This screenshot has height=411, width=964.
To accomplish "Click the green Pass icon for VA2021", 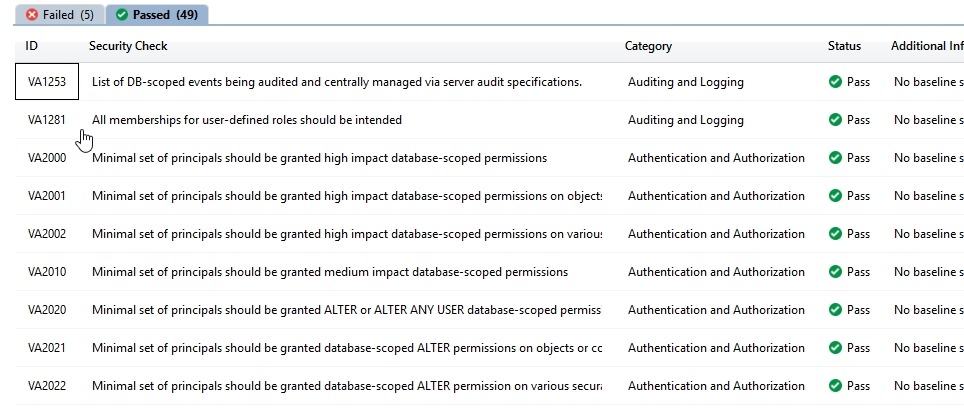I will coord(835,348).
